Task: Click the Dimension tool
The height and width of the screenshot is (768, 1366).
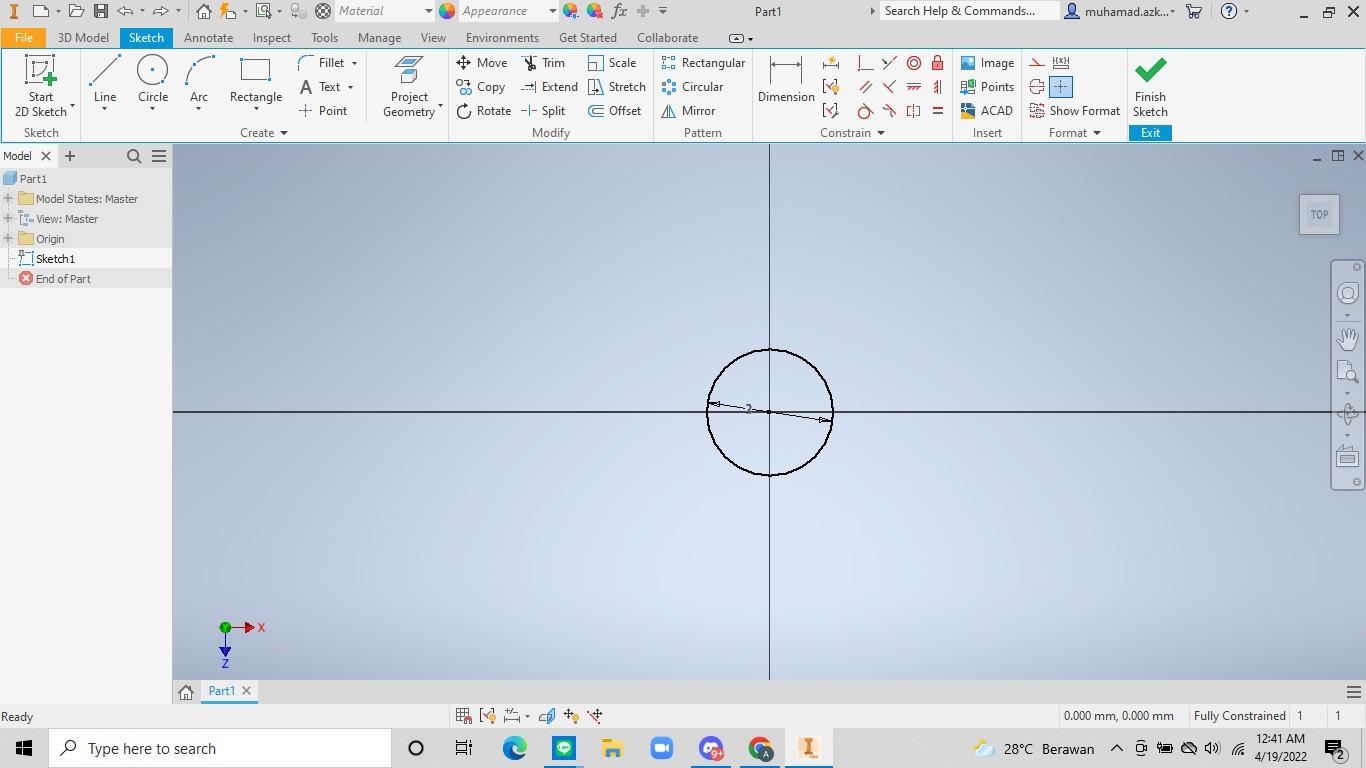Action: (x=785, y=80)
